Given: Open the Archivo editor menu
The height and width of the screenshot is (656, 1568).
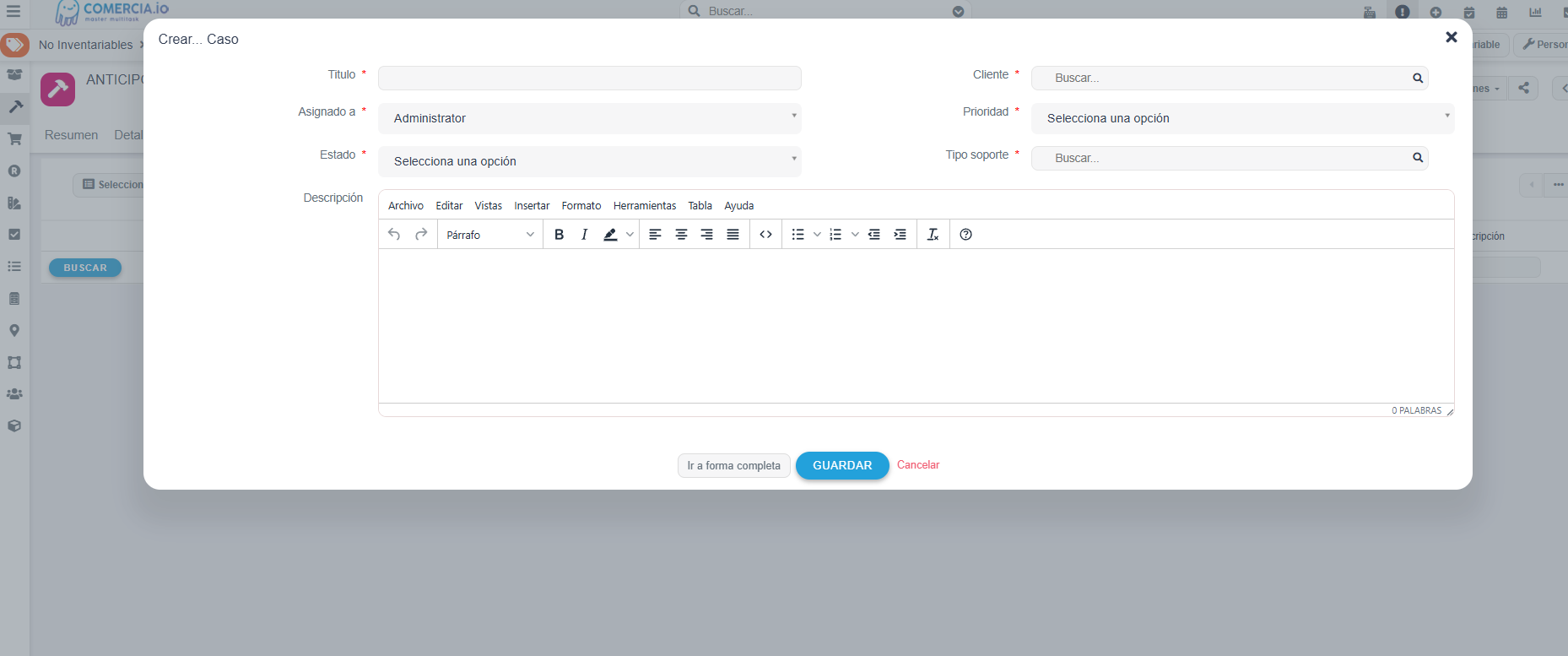Looking at the screenshot, I should pyautogui.click(x=406, y=205).
